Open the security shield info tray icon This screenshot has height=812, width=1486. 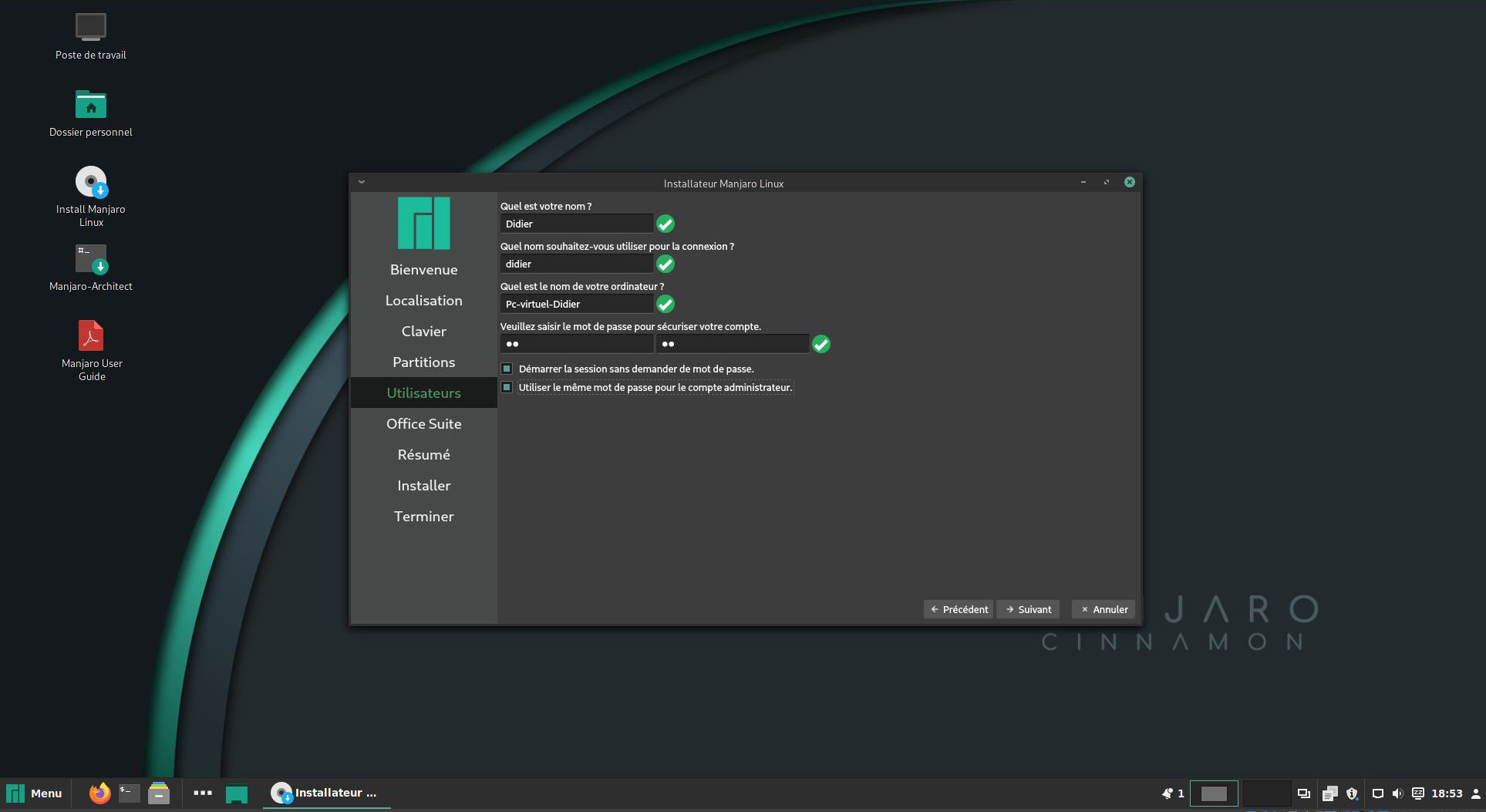pyautogui.click(x=1352, y=793)
